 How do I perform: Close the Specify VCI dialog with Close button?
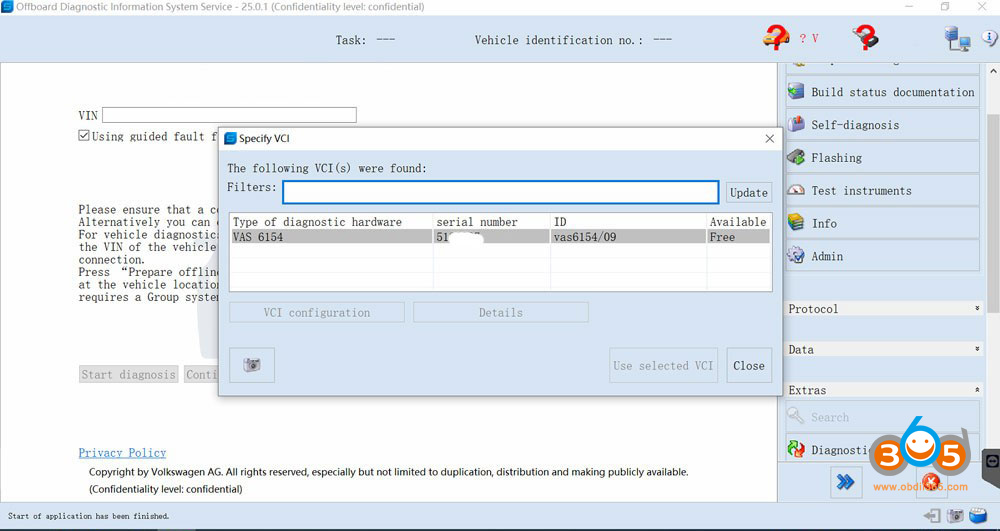(x=749, y=365)
